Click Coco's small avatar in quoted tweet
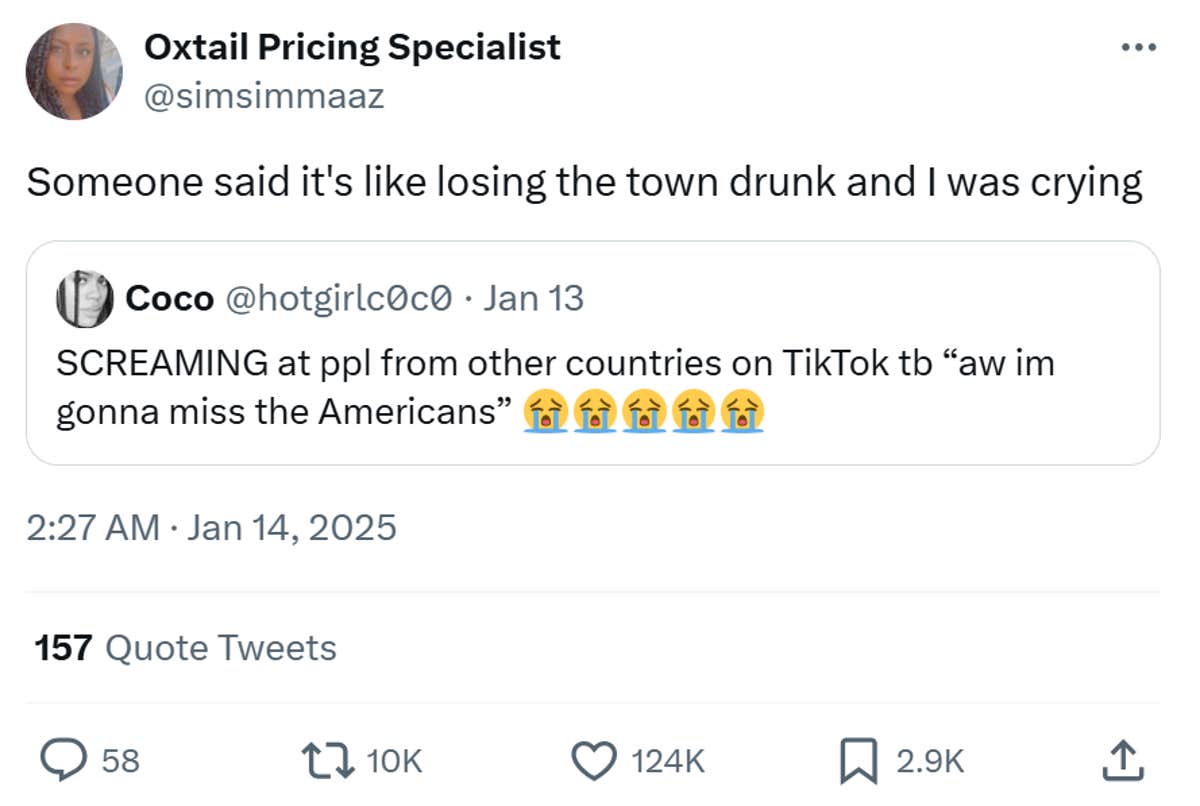This screenshot has height=806, width=1200. [84, 298]
